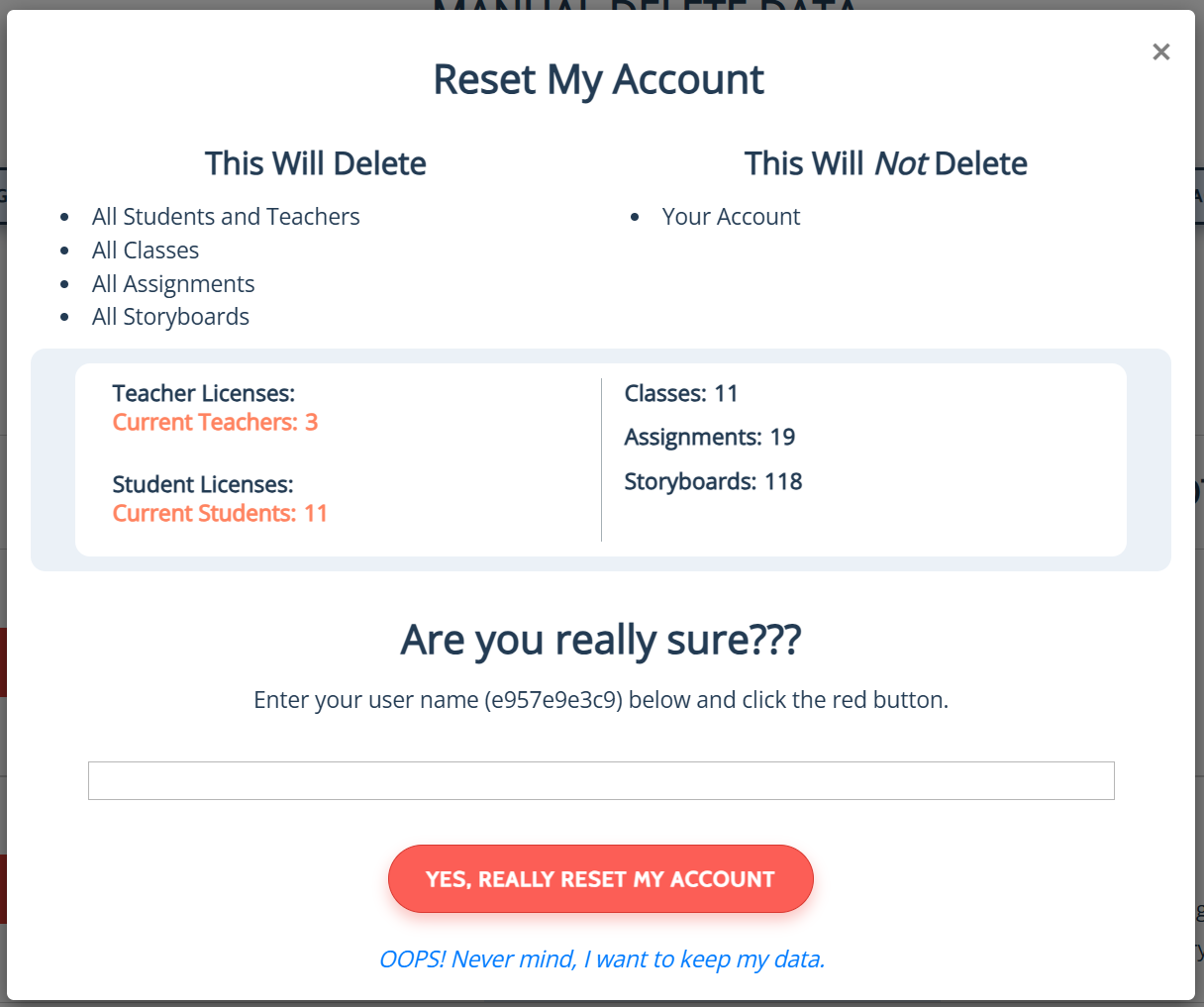Viewport: 1204px width, 1007px height.
Task: Click the OOPS! Never mind link
Action: (602, 958)
